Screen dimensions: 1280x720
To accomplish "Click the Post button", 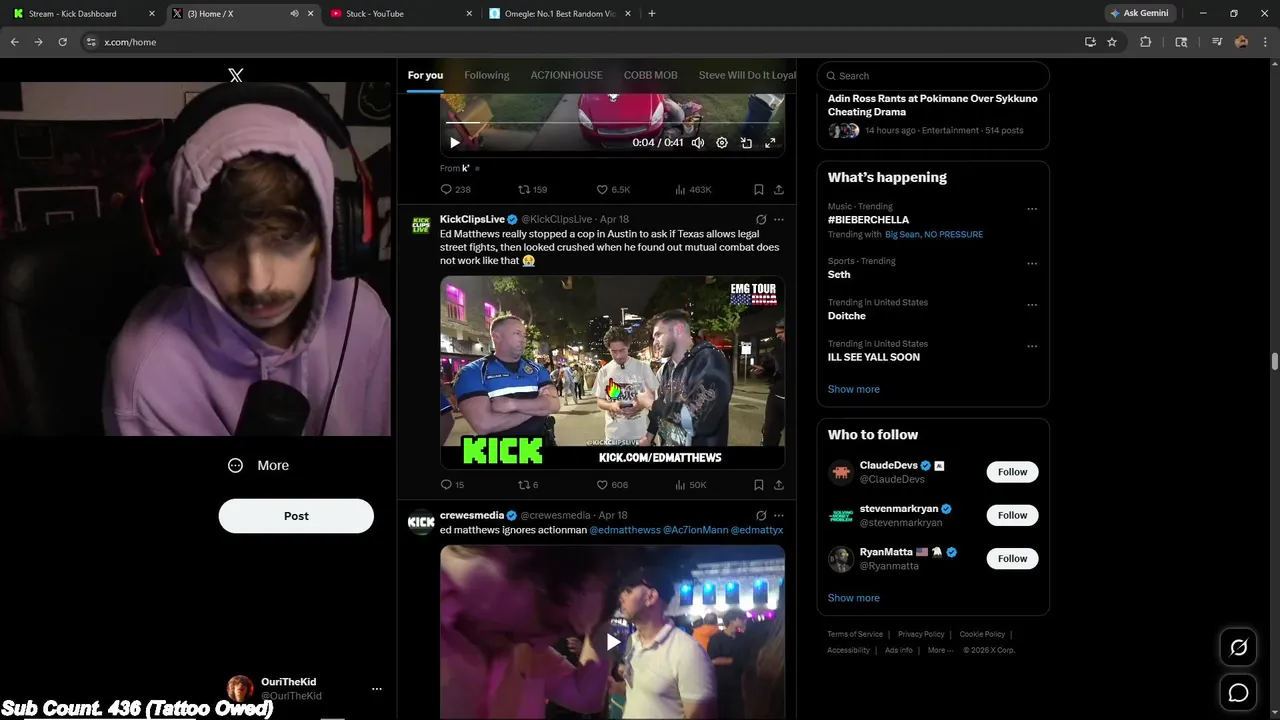I will [x=296, y=516].
